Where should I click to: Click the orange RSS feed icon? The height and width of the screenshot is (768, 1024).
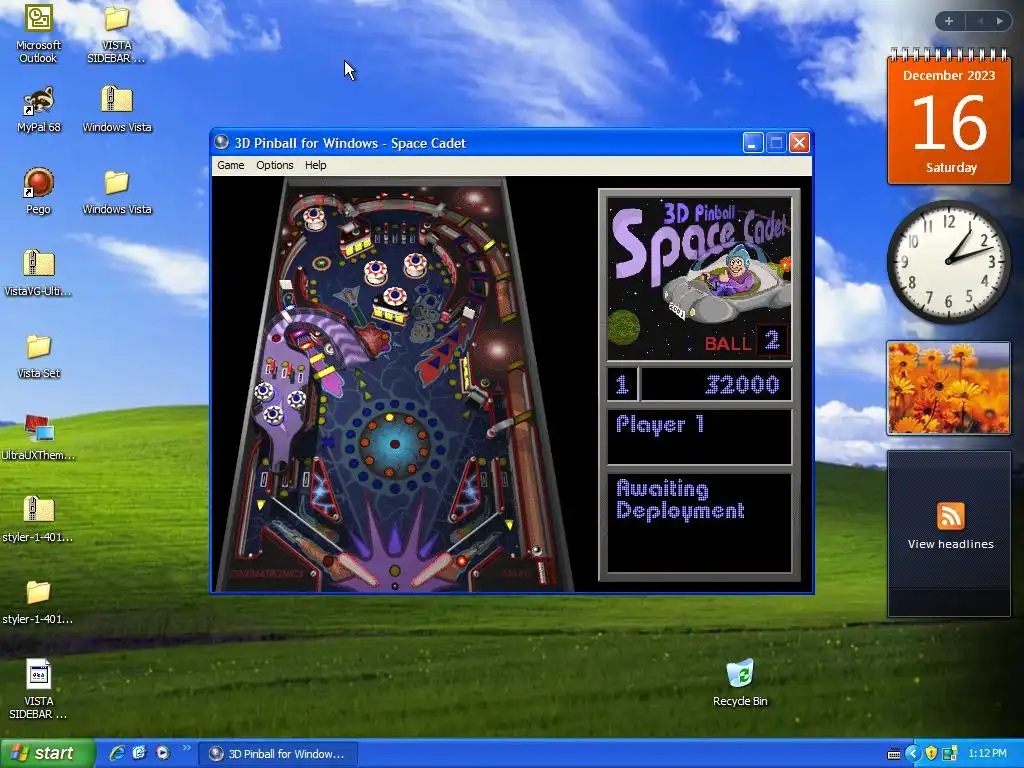click(x=950, y=516)
